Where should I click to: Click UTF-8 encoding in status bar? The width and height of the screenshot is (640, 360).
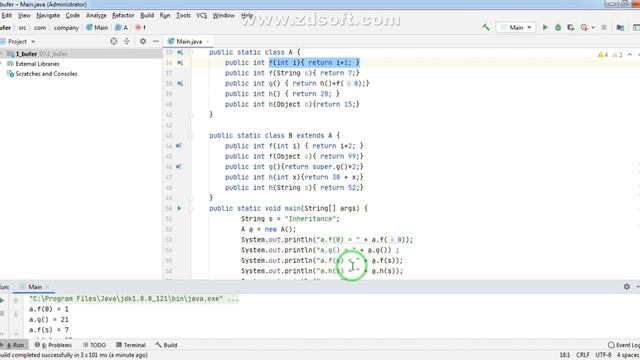(603, 355)
